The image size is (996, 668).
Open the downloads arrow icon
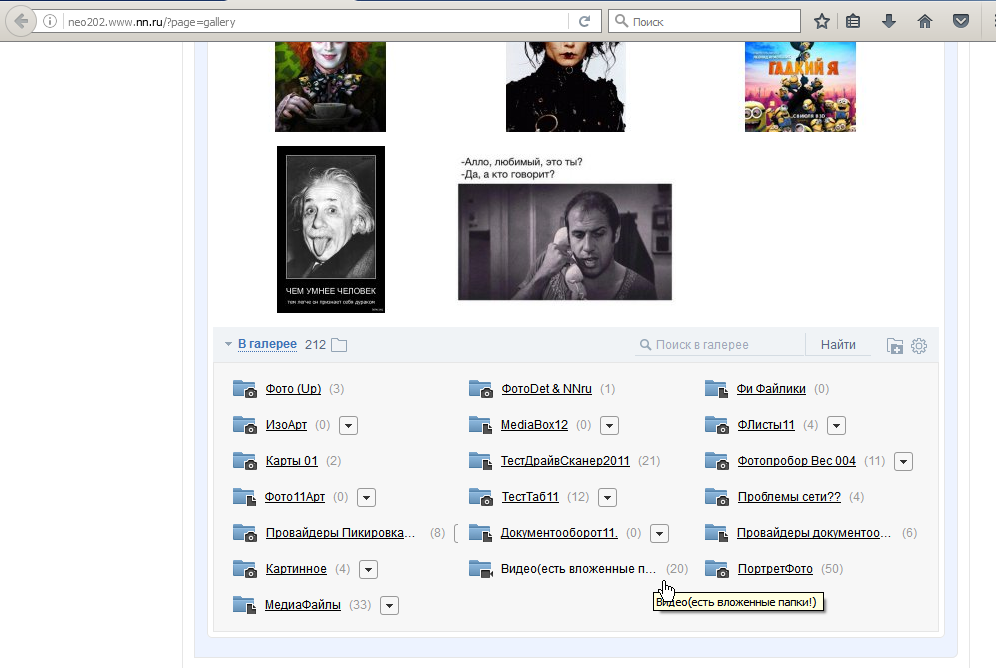coord(889,22)
